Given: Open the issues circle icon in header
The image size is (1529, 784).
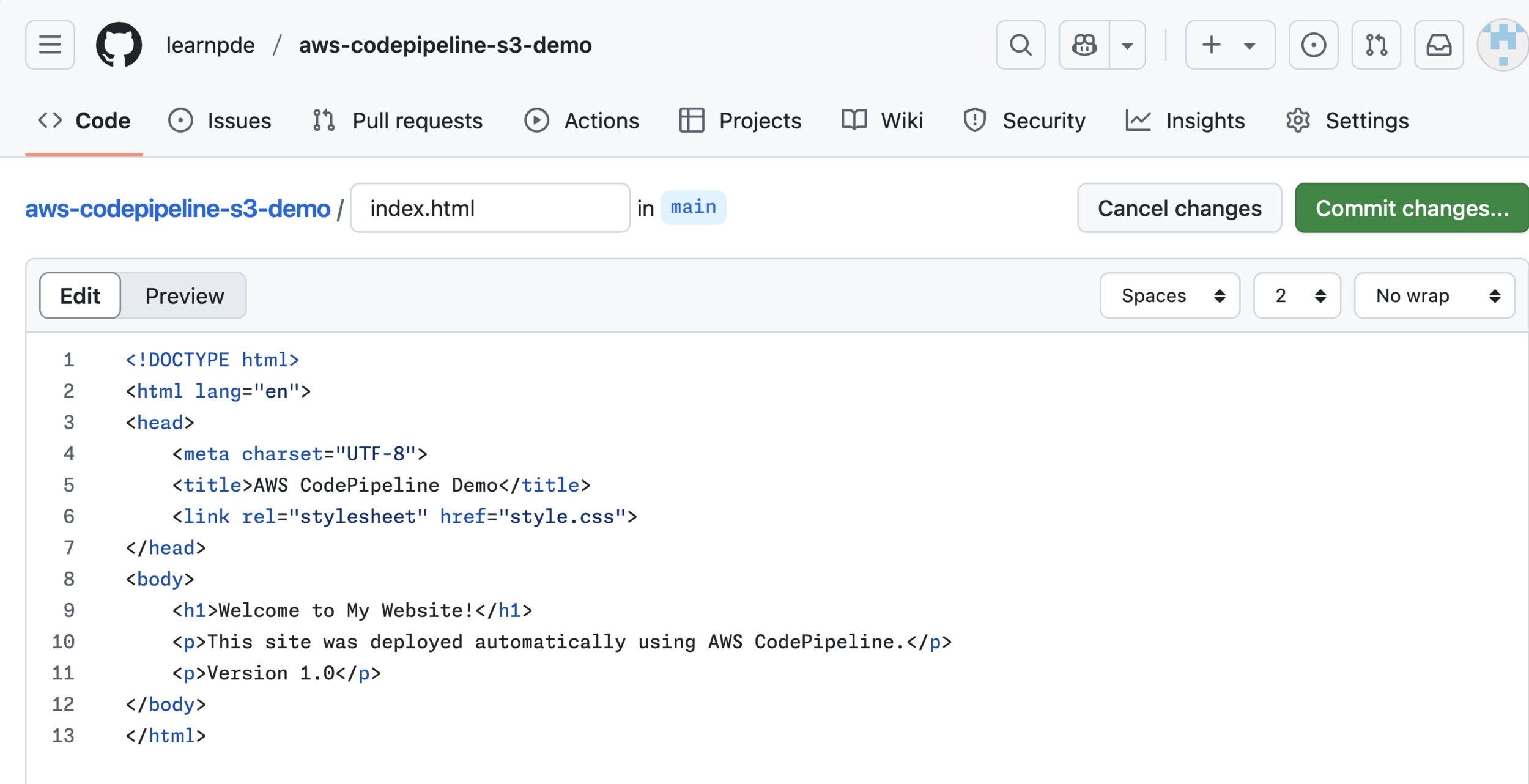Looking at the screenshot, I should (x=1313, y=45).
